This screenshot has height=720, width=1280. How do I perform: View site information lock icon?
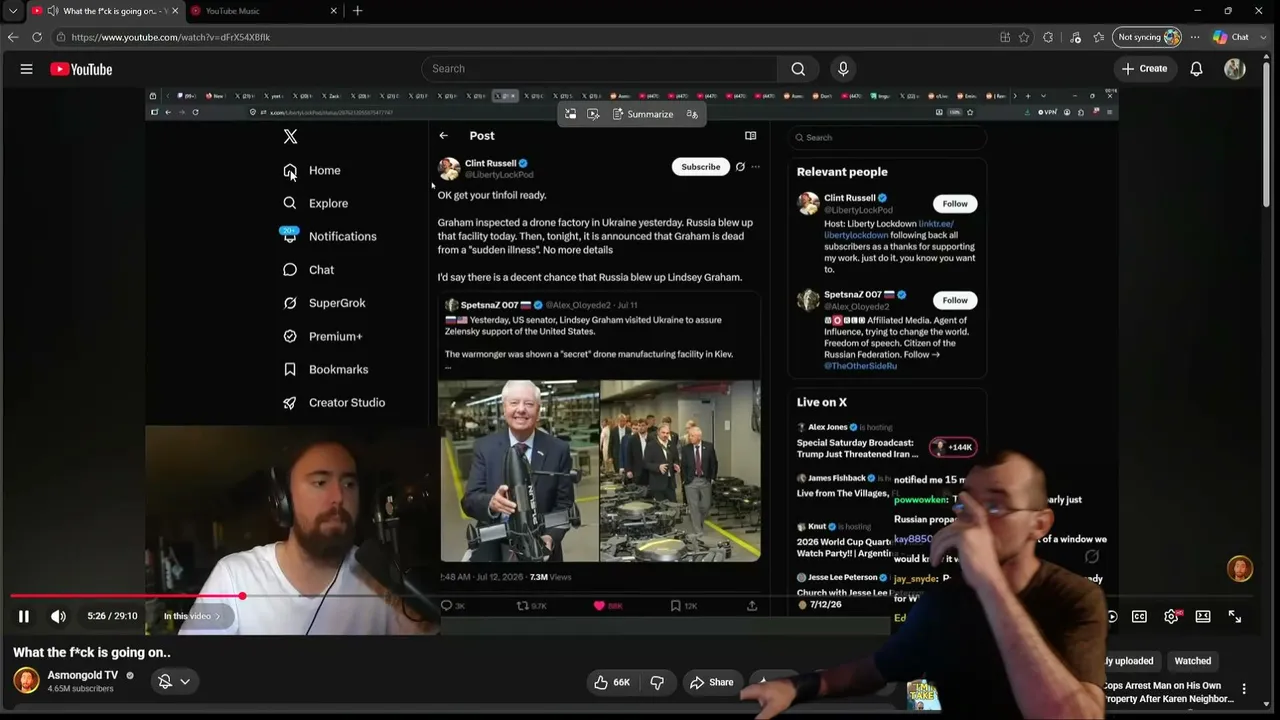pos(61,37)
